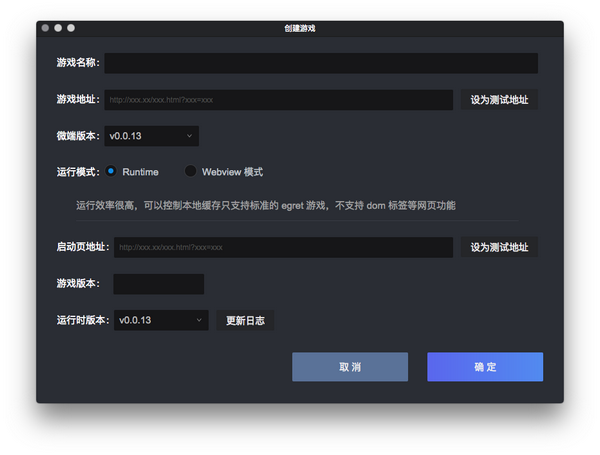Open the 运行时版本 v0.0.13 dropdown

coord(161,320)
